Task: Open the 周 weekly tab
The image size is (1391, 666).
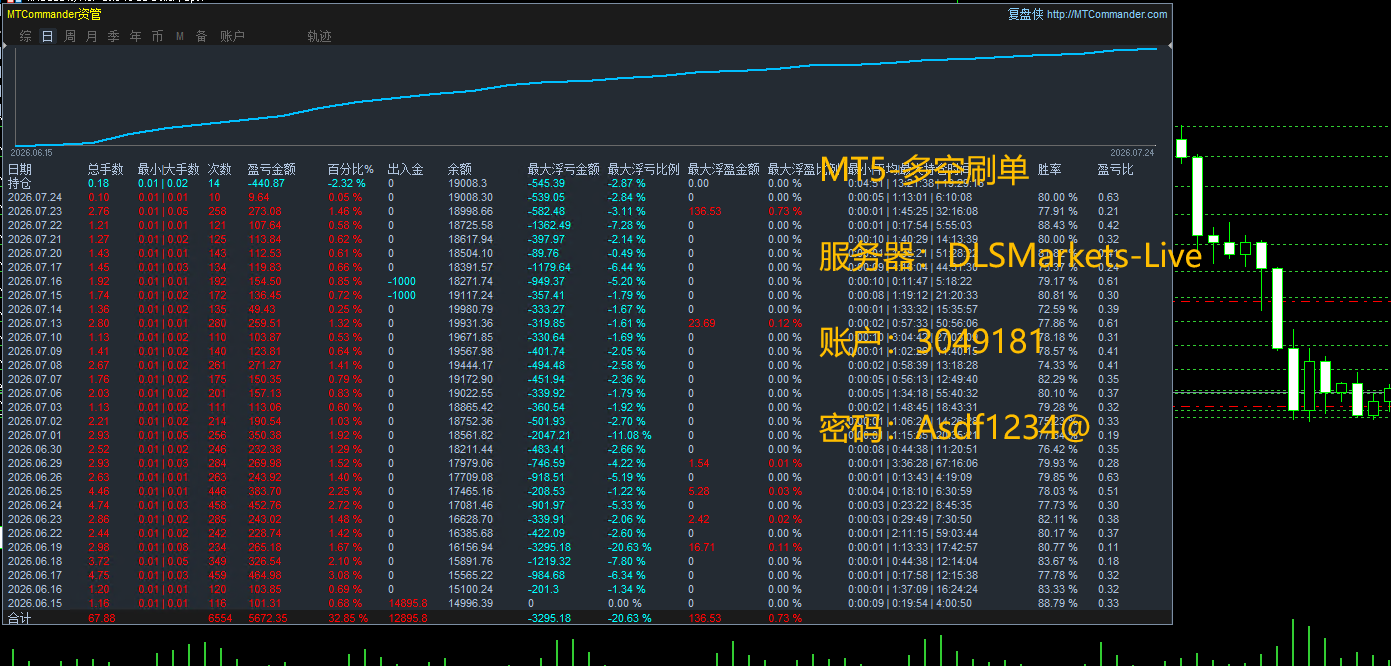Action: (x=70, y=36)
